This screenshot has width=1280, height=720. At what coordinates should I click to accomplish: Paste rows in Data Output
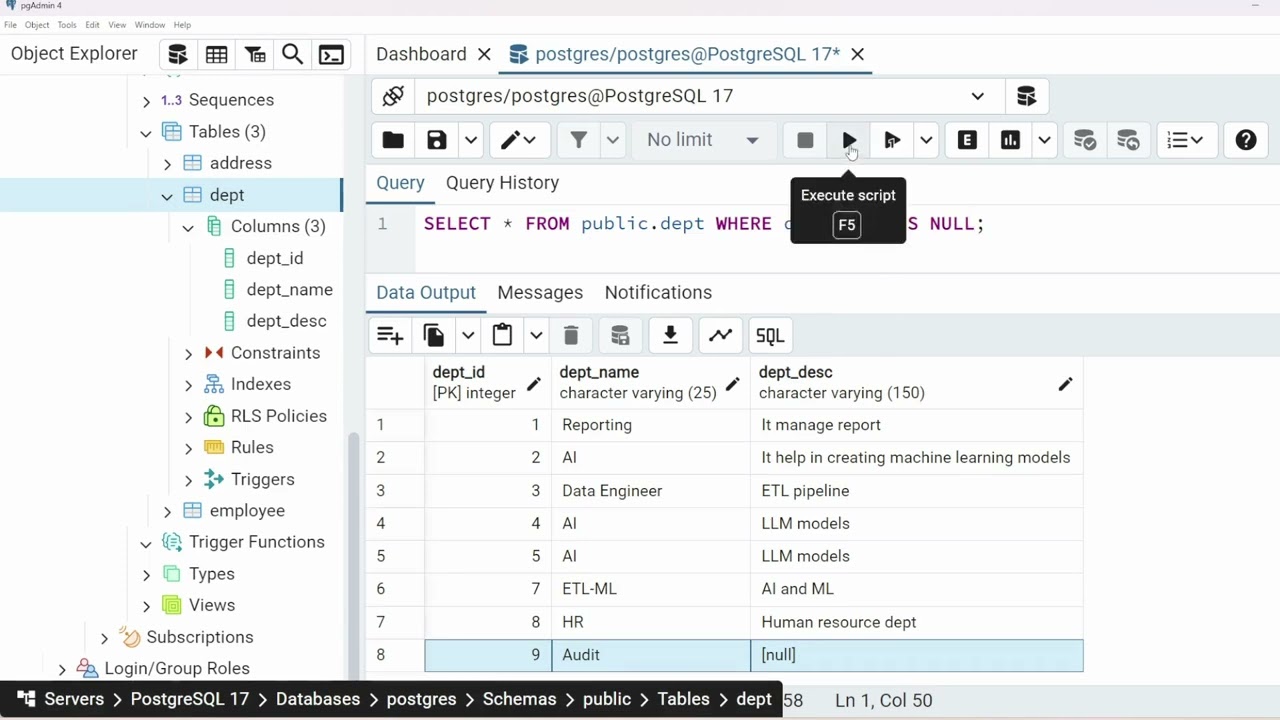[x=502, y=336]
